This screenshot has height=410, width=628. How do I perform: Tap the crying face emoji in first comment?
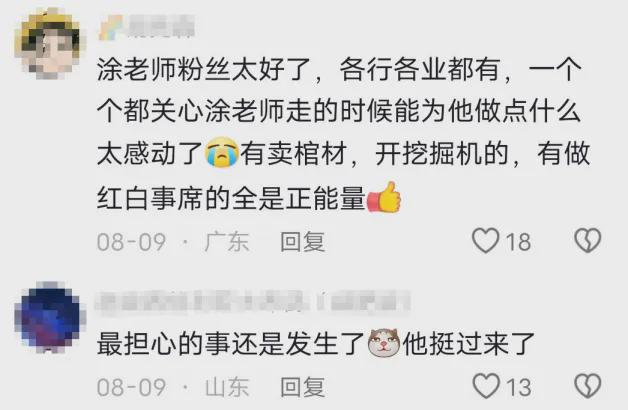point(222,153)
